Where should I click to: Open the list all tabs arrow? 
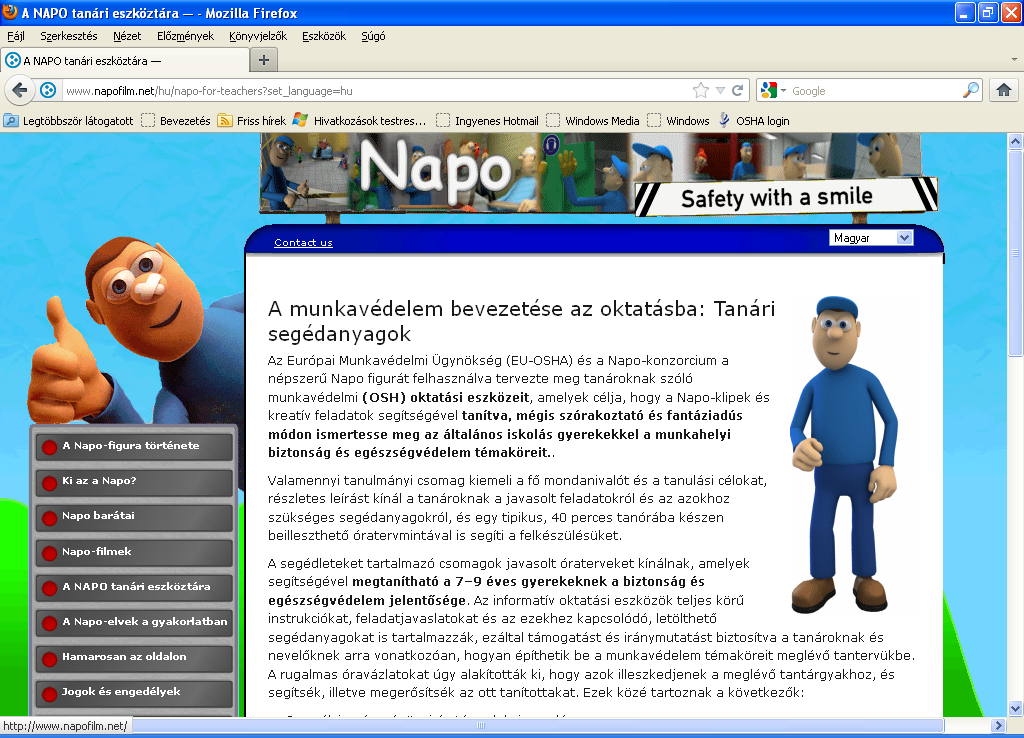pyautogui.click(x=1014, y=59)
